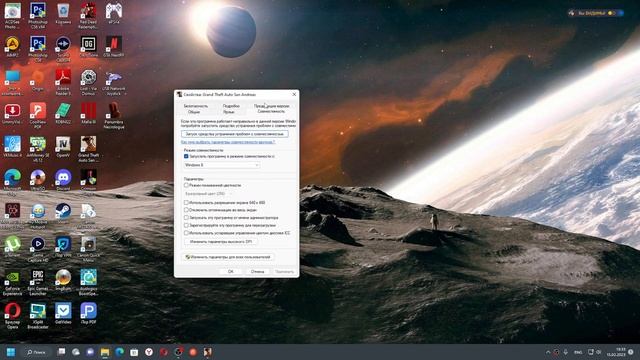Open the ArtMoney SE shortcut
The height and width of the screenshot is (360, 640).
38,149
